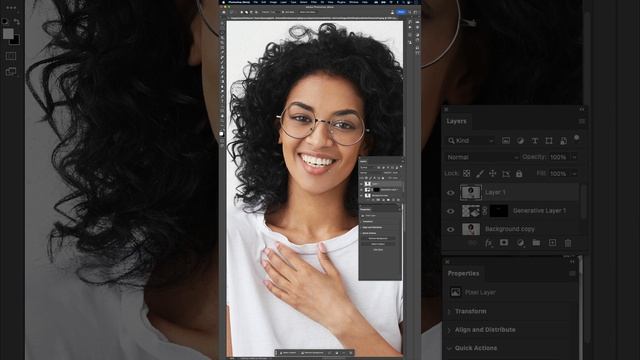
Task: Open the Normal blend mode dropdown
Action: (482, 157)
